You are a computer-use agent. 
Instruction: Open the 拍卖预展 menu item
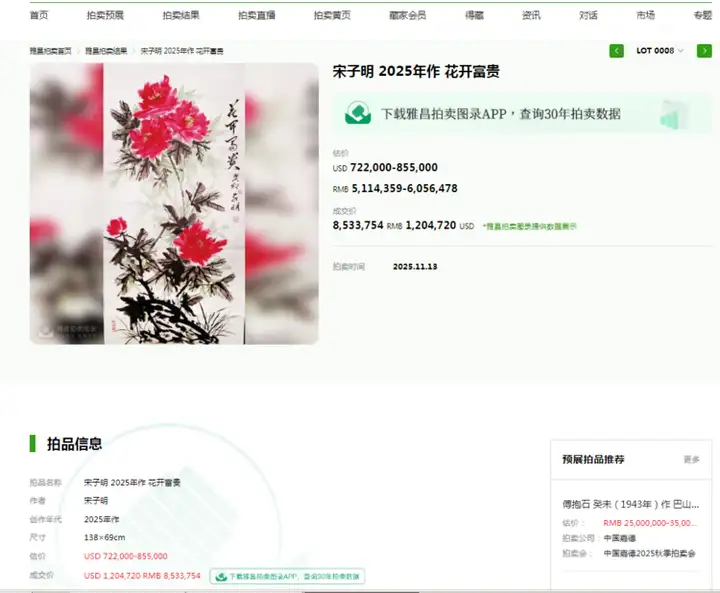[x=105, y=15]
